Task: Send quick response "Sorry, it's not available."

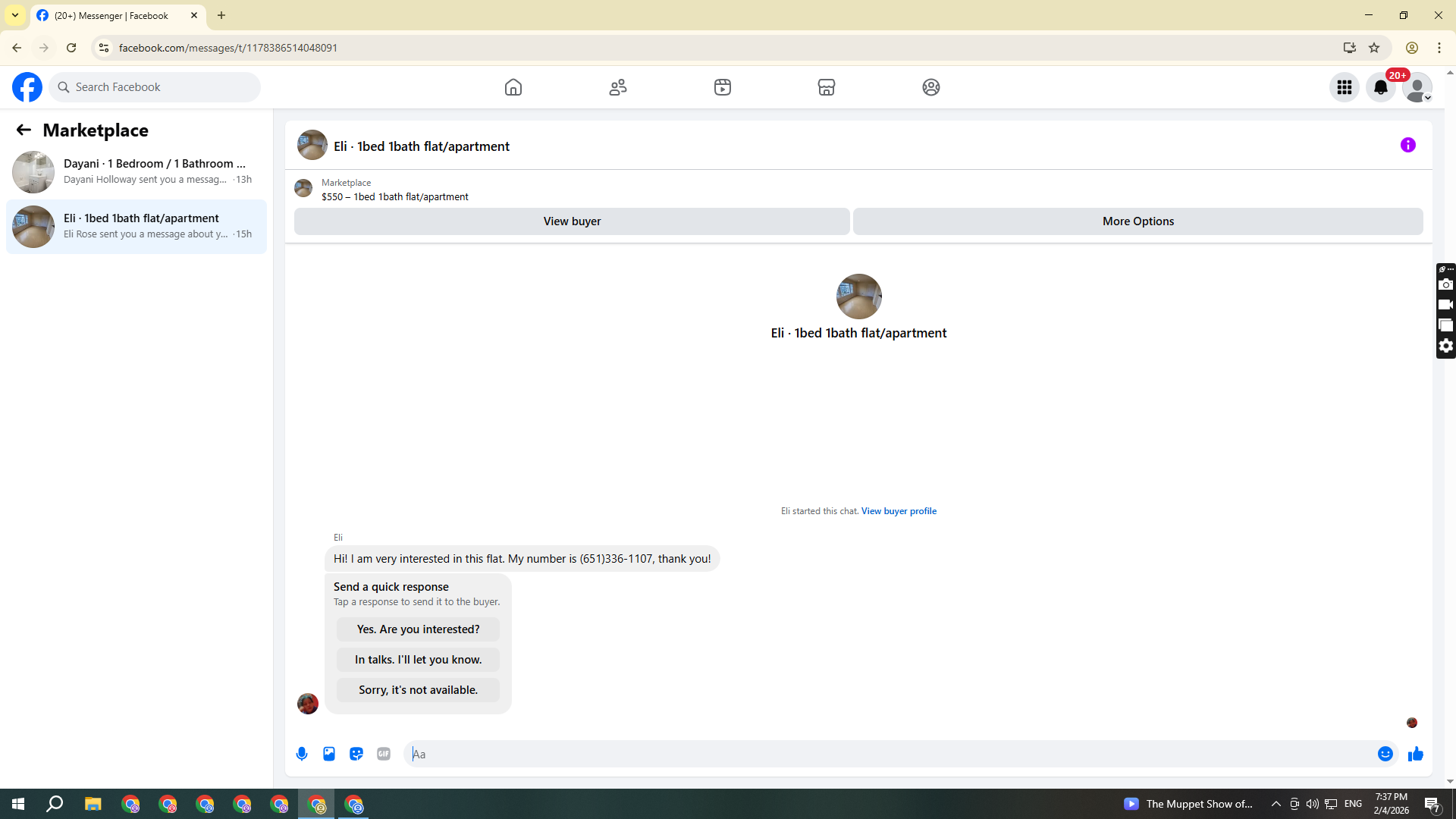Action: coord(418,690)
